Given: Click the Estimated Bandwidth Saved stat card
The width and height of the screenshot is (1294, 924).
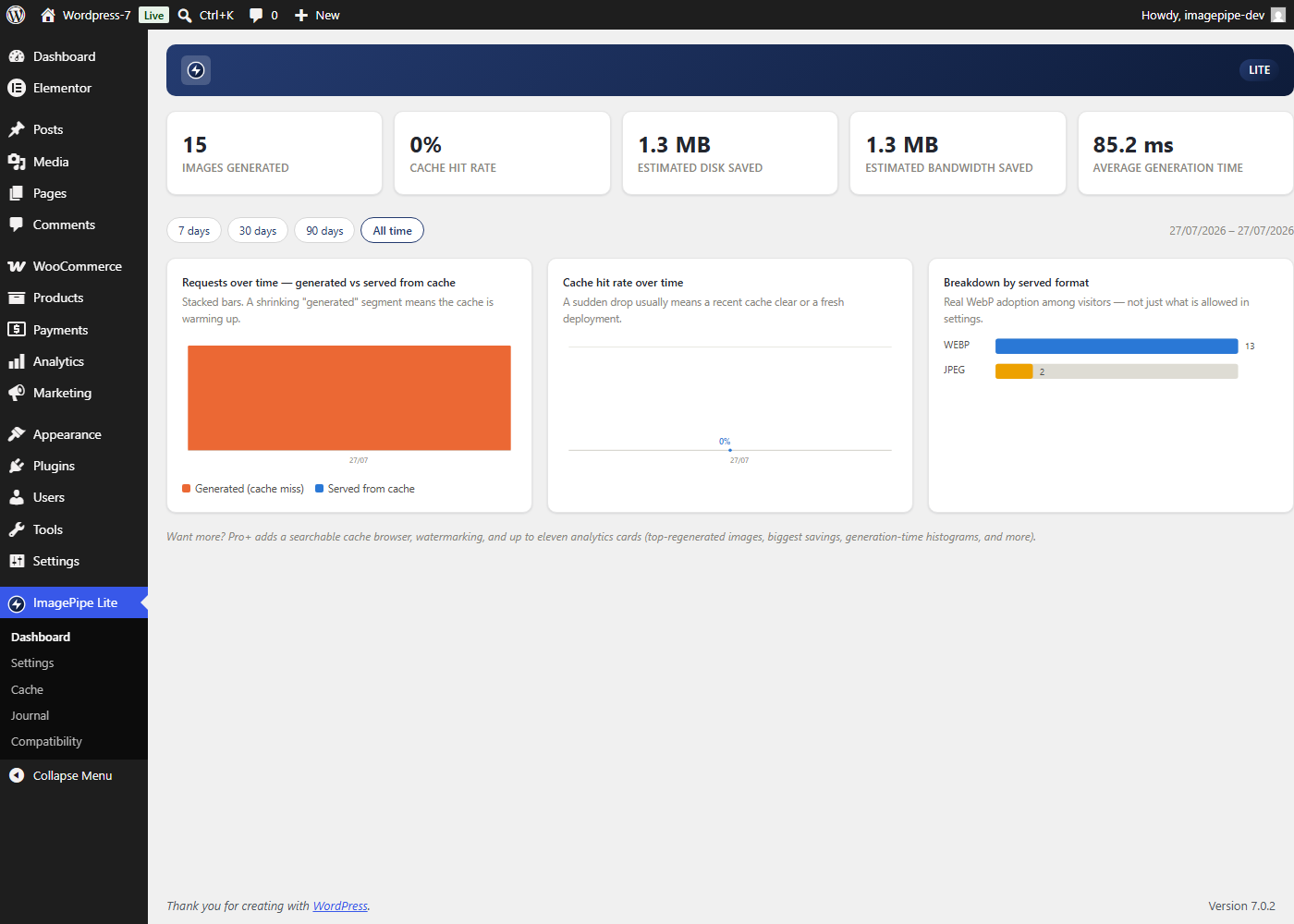Looking at the screenshot, I should tap(958, 153).
